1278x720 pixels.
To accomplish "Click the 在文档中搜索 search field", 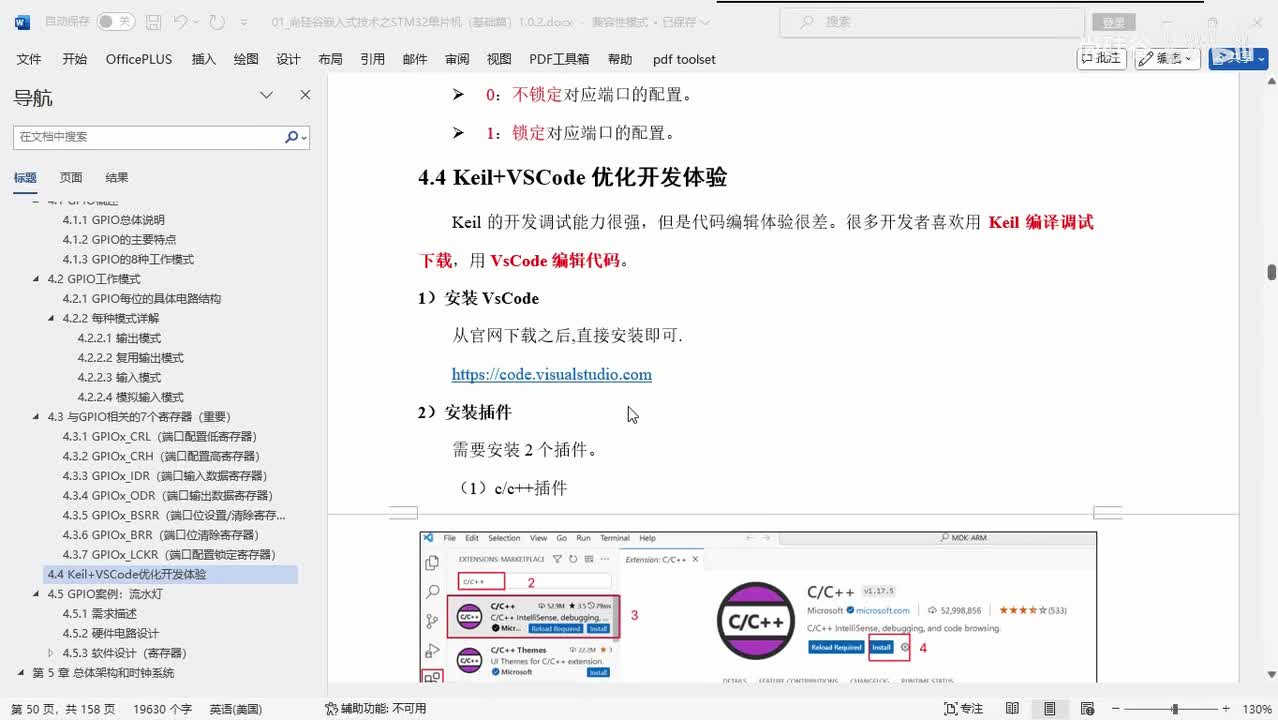I will 148,137.
